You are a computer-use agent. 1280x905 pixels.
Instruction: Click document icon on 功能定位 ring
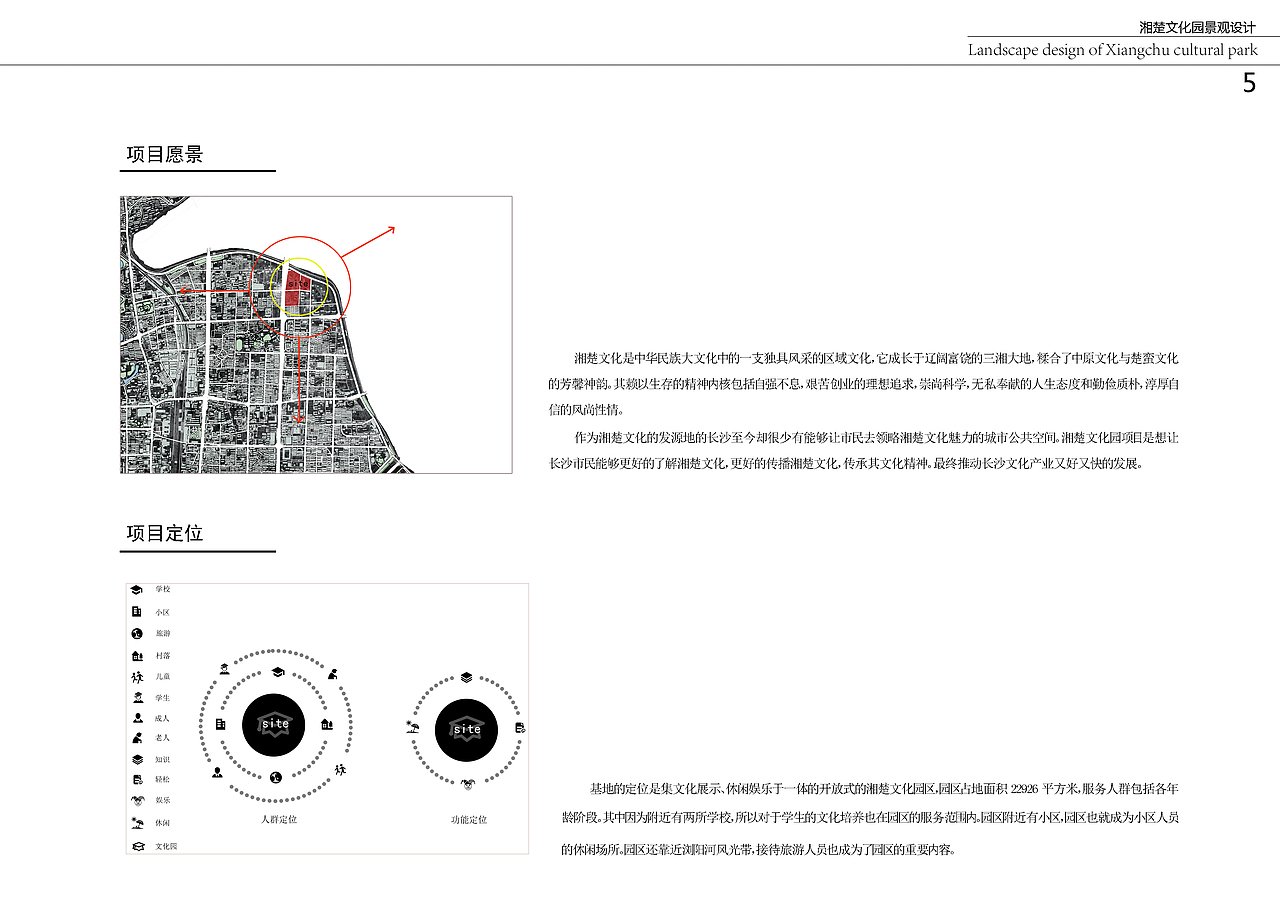click(x=520, y=727)
